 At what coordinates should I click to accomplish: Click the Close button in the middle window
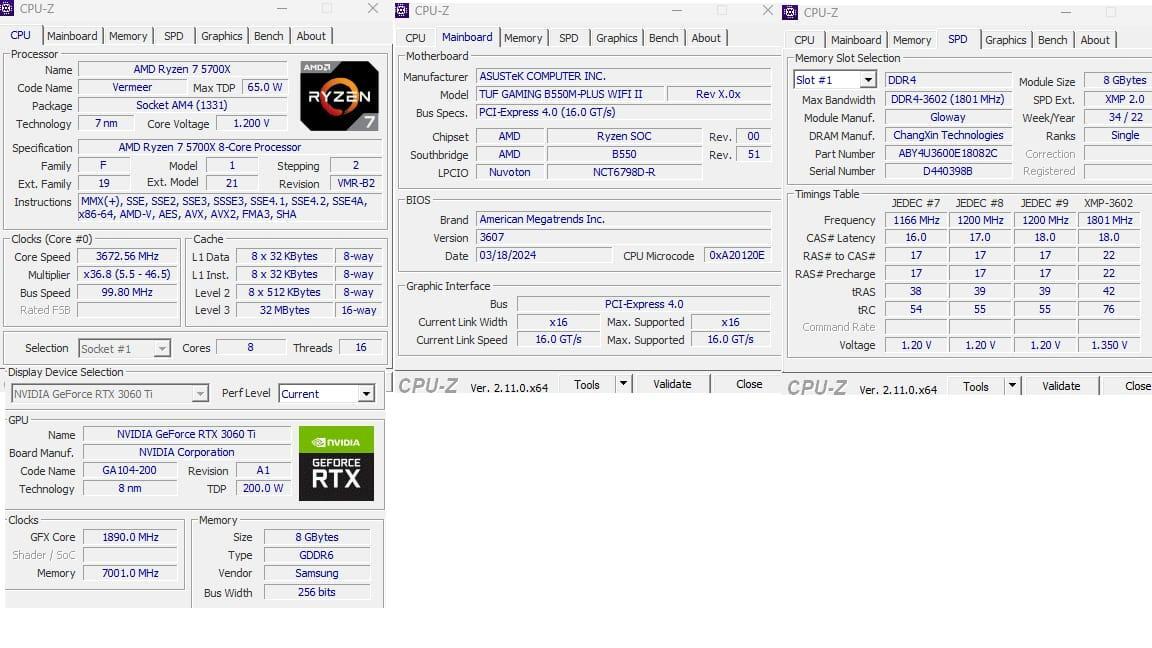click(x=749, y=384)
